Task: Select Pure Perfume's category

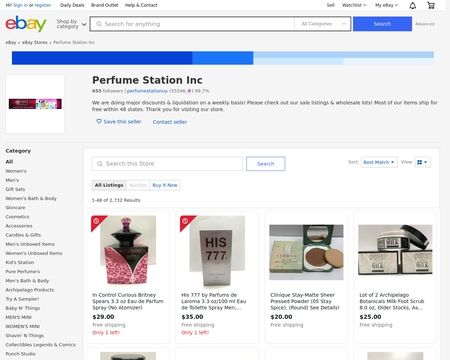Action: coord(23,271)
